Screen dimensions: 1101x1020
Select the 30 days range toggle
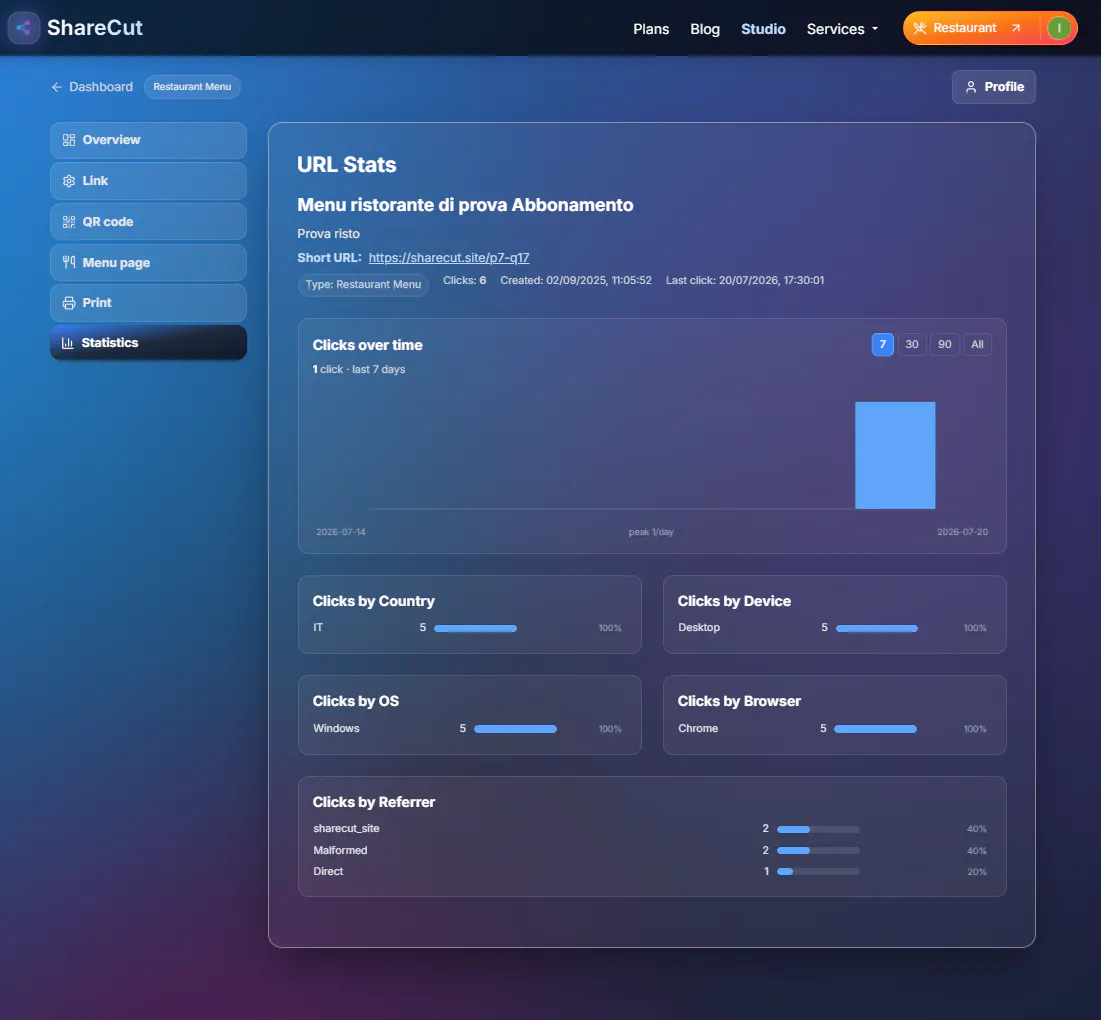(x=912, y=345)
